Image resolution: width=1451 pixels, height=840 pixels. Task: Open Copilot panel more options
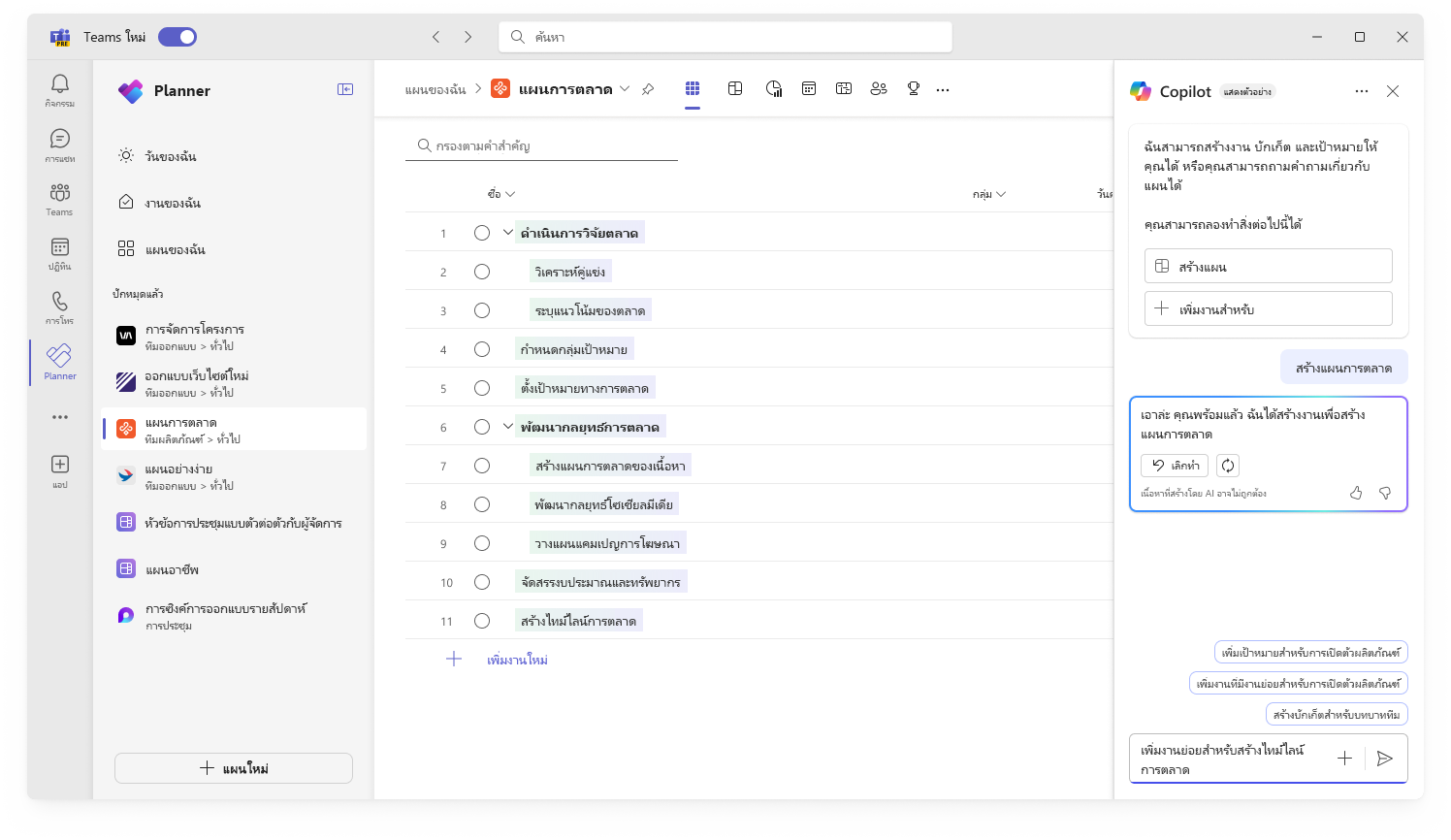click(x=1362, y=91)
